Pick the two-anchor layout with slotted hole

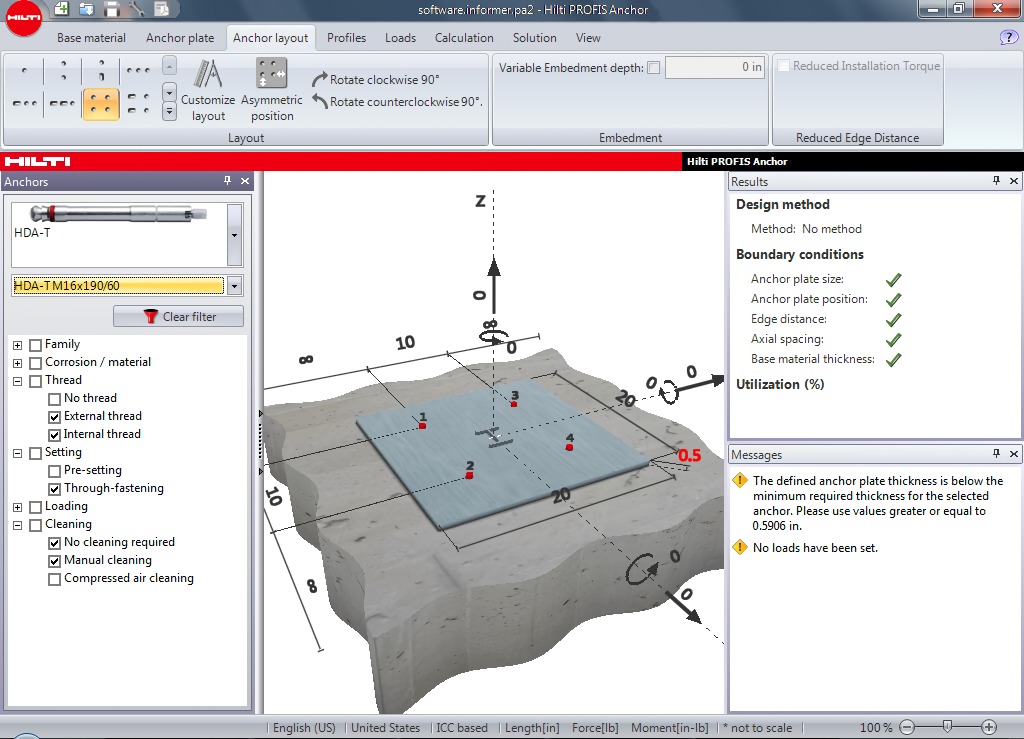(x=101, y=71)
